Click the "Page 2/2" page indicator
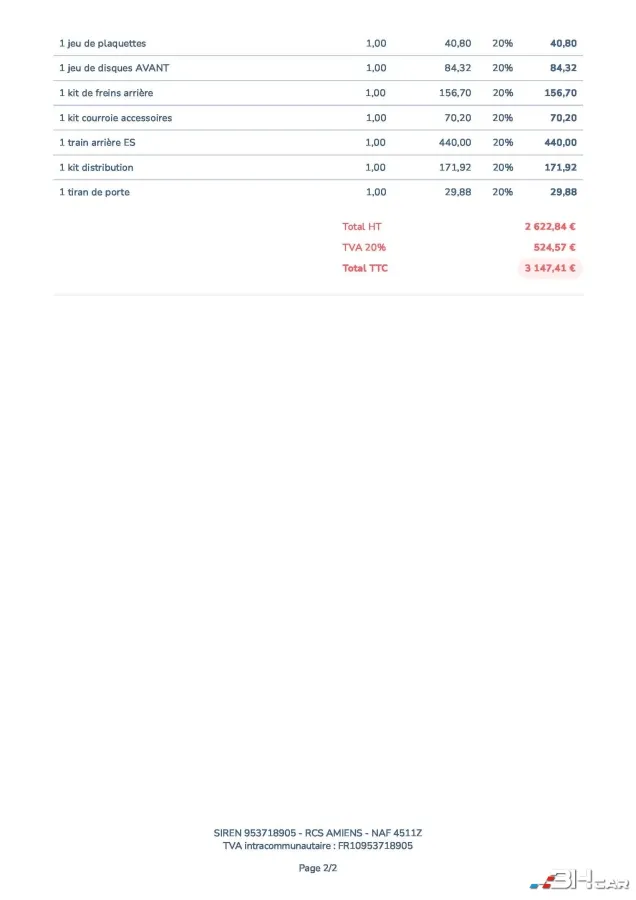This screenshot has height=900, width=636. coord(318,868)
